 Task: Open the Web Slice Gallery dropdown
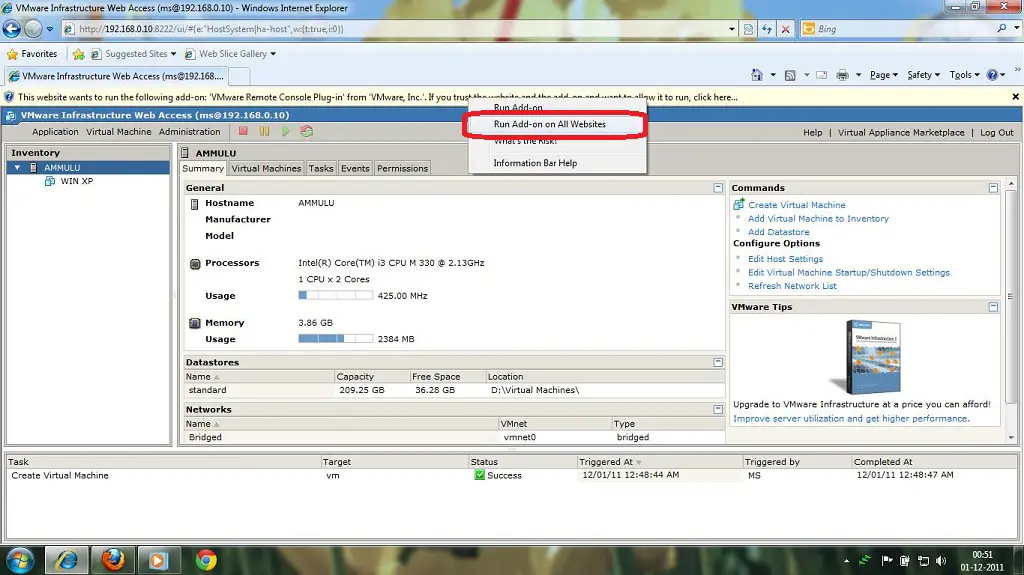click(273, 54)
